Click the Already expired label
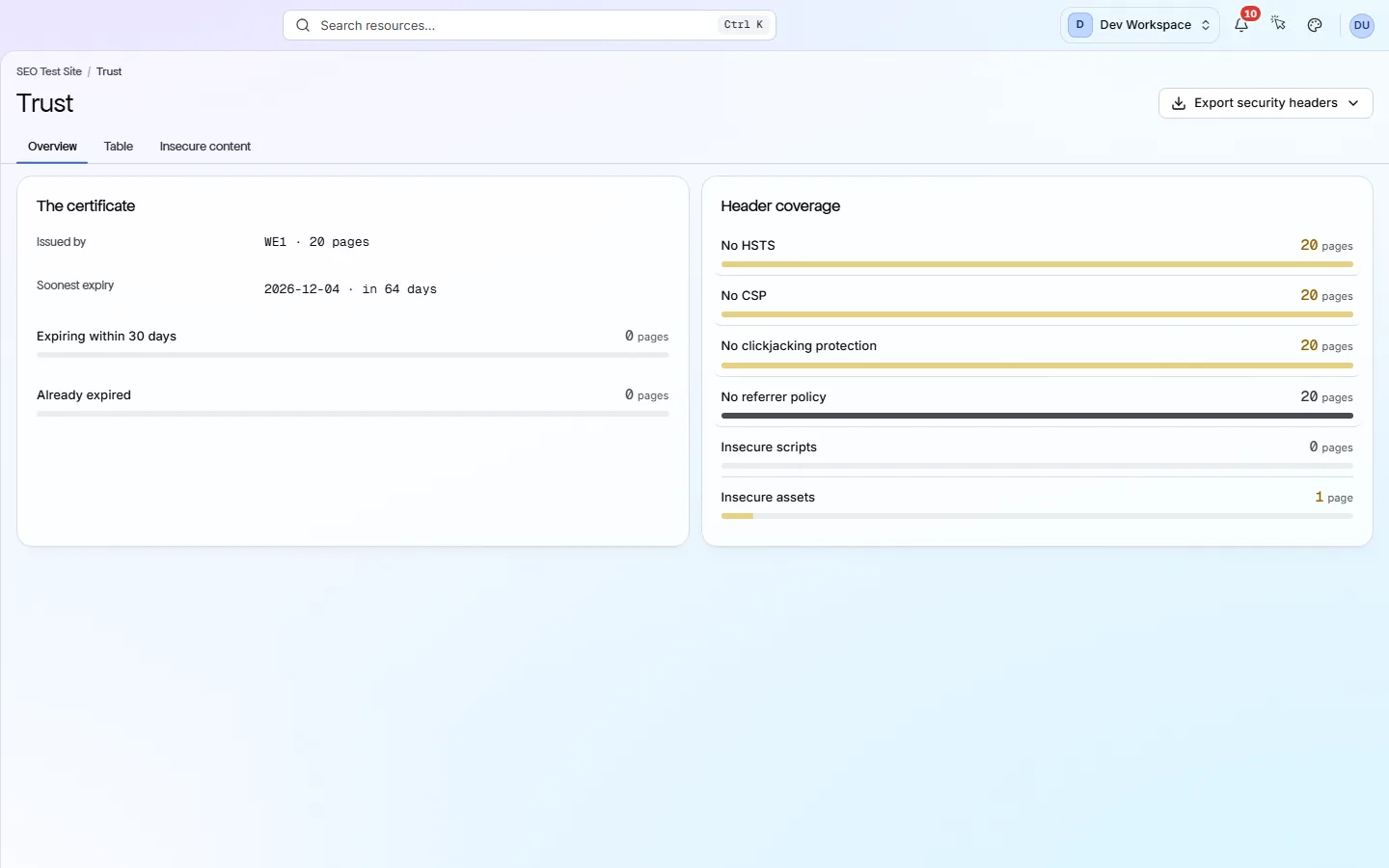 (x=84, y=395)
